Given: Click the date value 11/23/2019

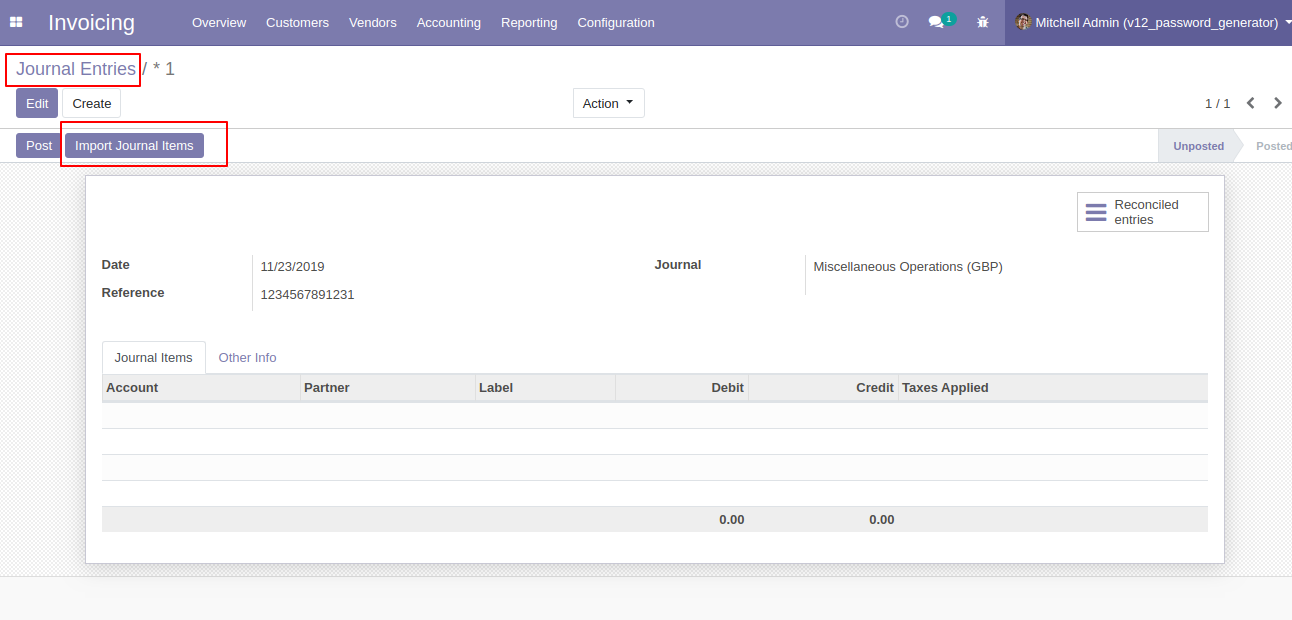Looking at the screenshot, I should pos(292,267).
